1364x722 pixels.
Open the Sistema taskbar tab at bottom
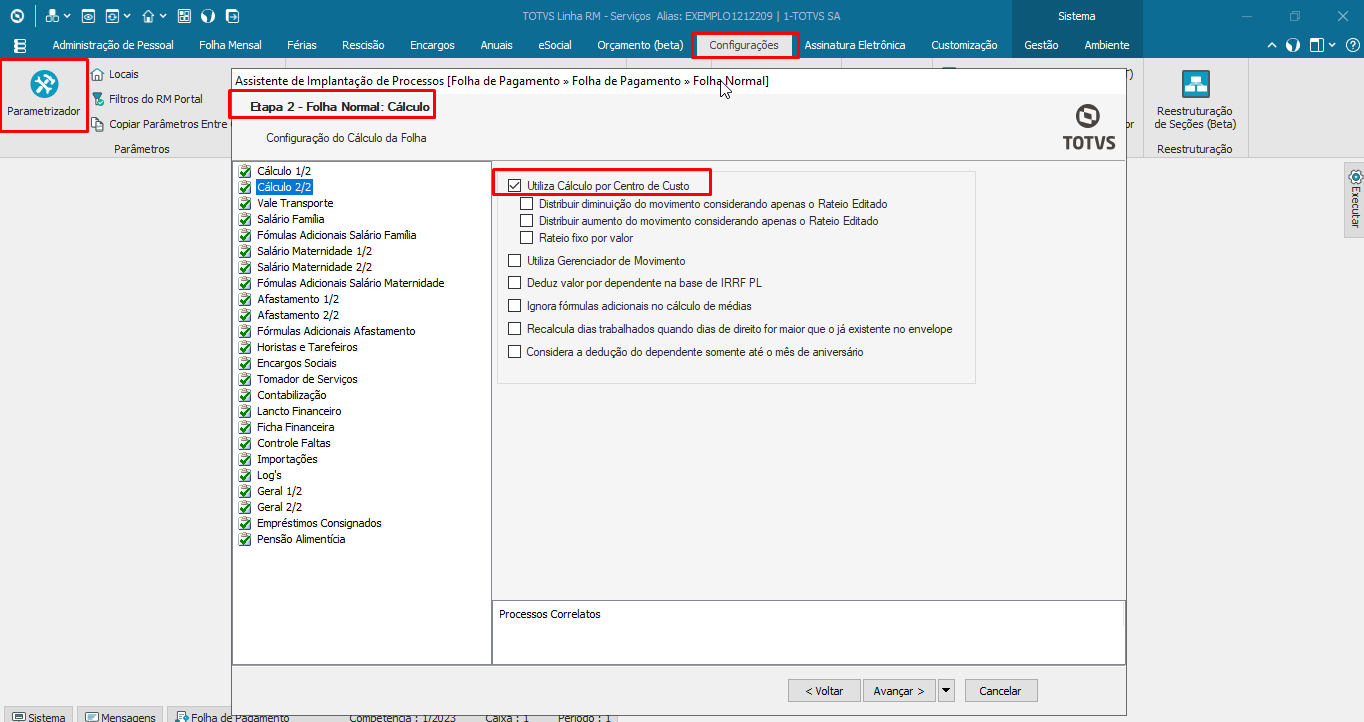click(39, 716)
